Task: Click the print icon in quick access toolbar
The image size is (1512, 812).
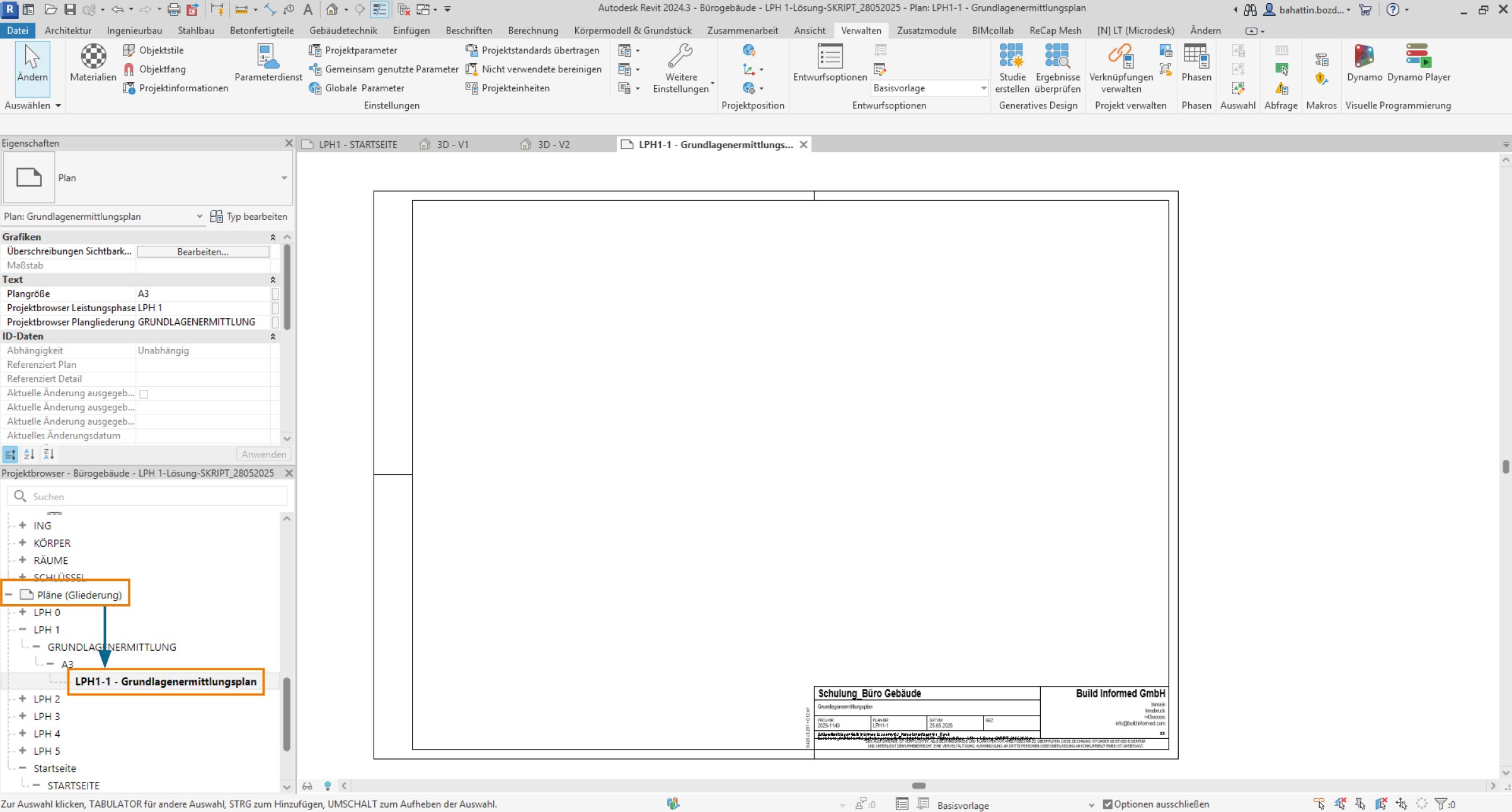Action: (174, 9)
